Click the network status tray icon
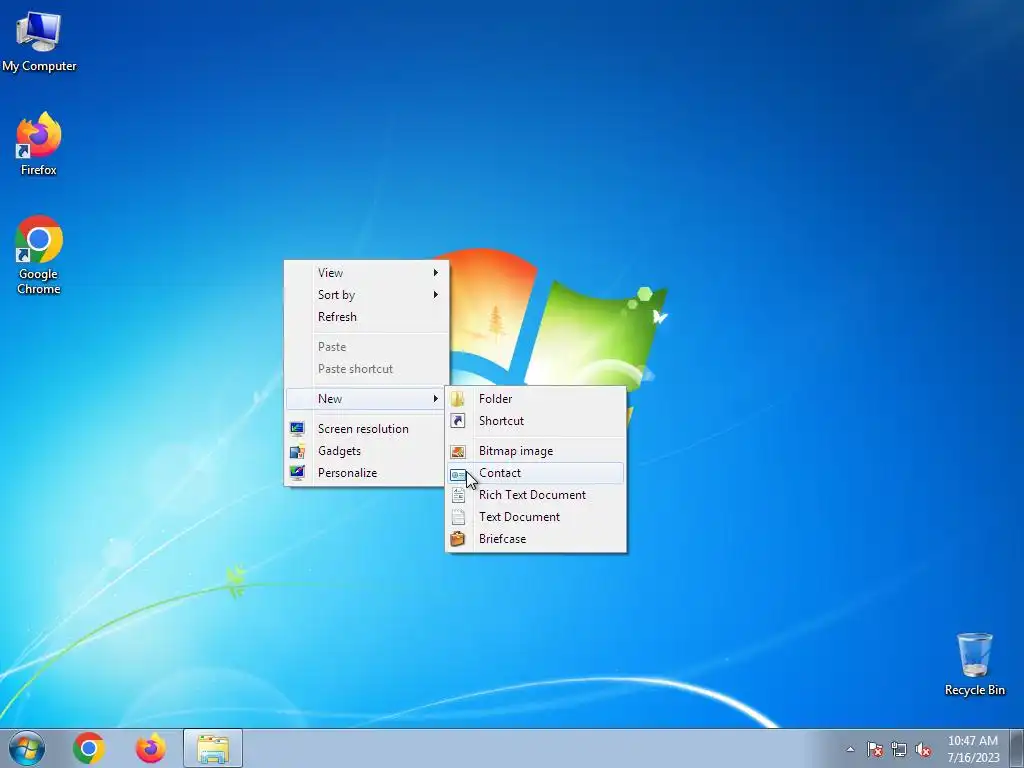The image size is (1024, 768). pos(899,749)
